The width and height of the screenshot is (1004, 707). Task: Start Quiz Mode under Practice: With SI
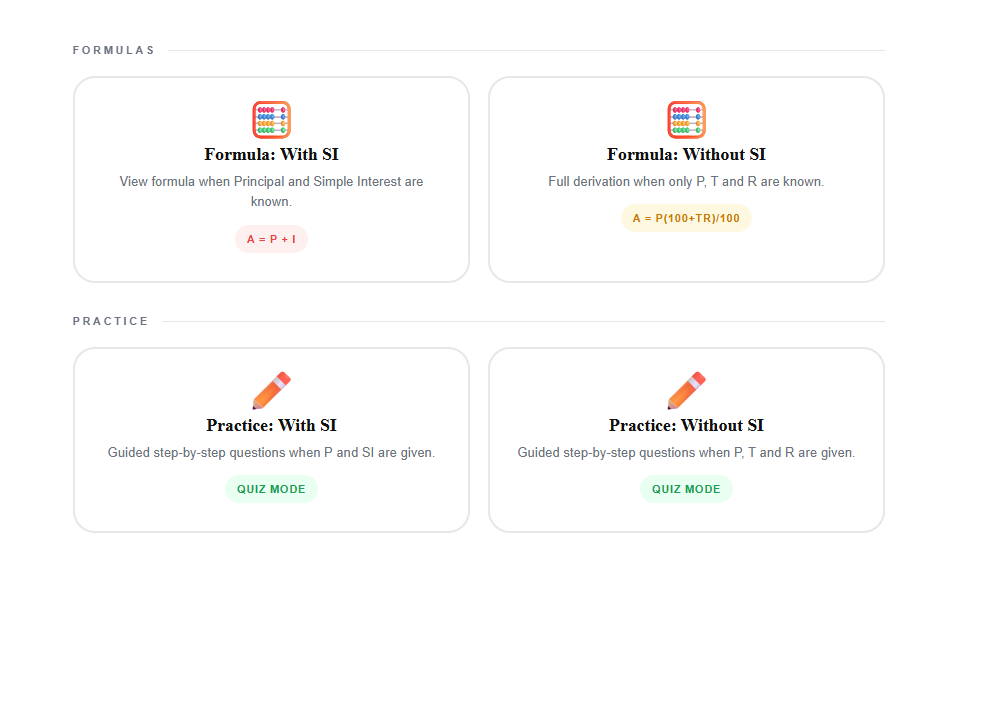271,489
